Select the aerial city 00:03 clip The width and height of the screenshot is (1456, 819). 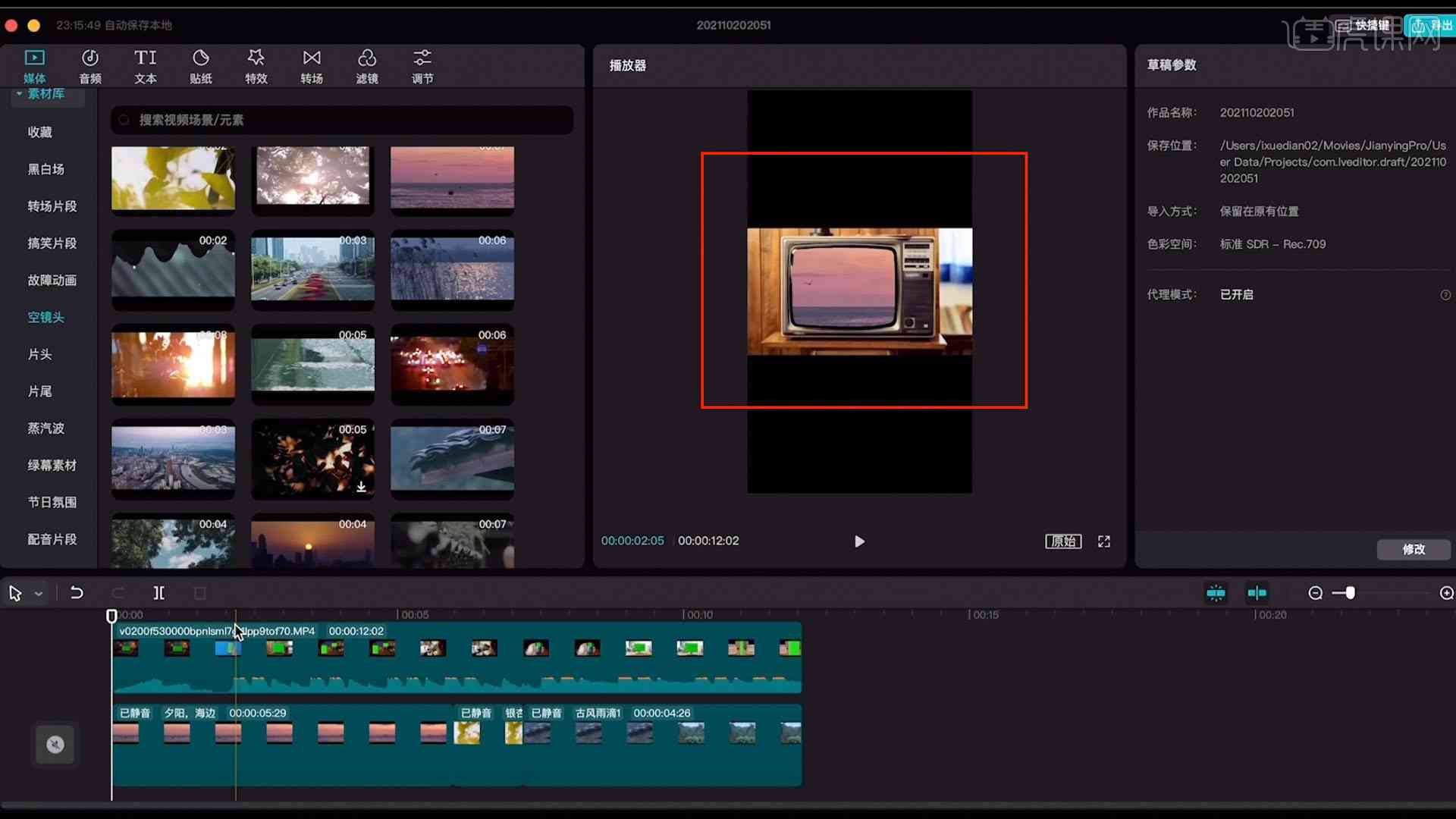pos(173,459)
